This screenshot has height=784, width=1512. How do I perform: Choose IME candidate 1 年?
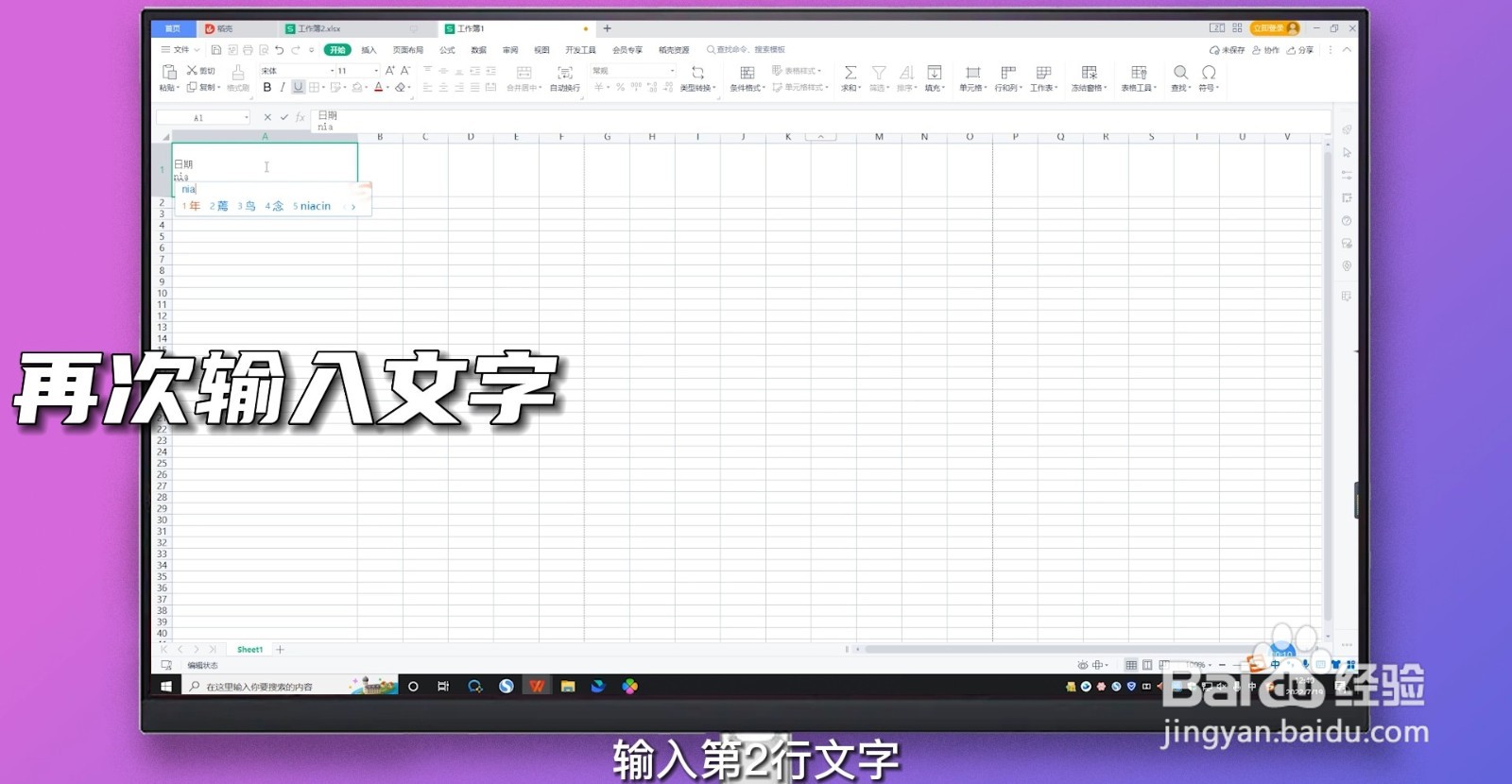pyautogui.click(x=192, y=206)
